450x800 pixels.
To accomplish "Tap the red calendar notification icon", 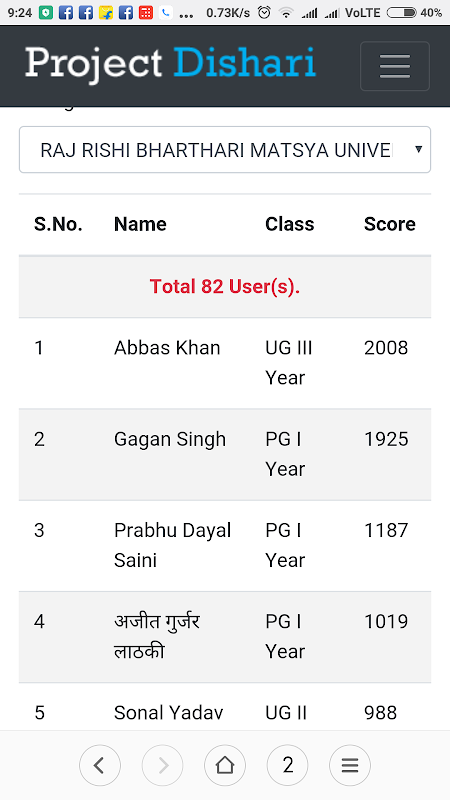I will [146, 13].
